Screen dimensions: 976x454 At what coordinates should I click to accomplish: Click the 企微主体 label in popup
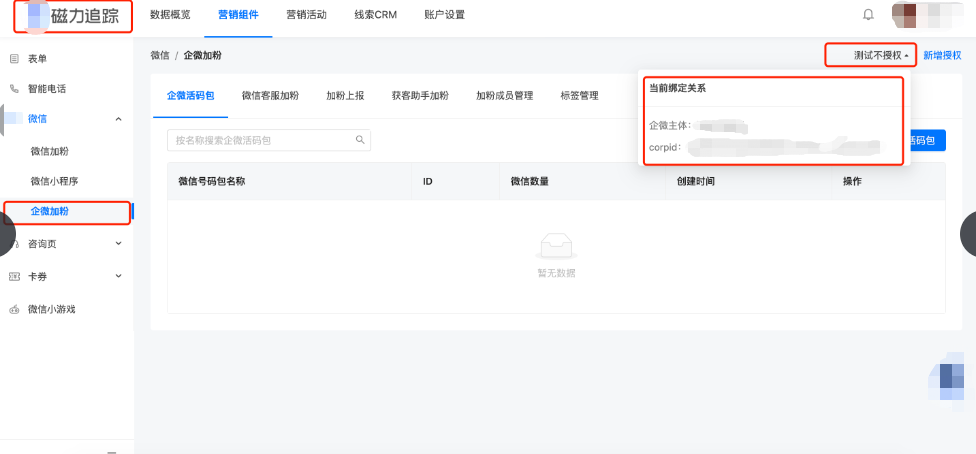point(670,125)
